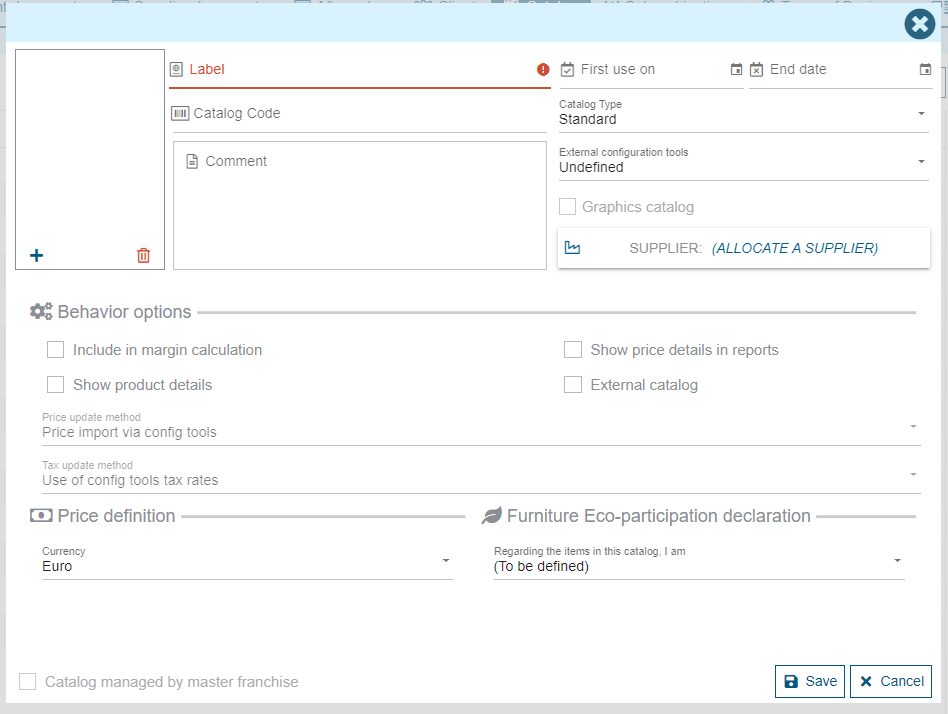Open the Currency dropdown
The width and height of the screenshot is (948, 714).
(446, 561)
